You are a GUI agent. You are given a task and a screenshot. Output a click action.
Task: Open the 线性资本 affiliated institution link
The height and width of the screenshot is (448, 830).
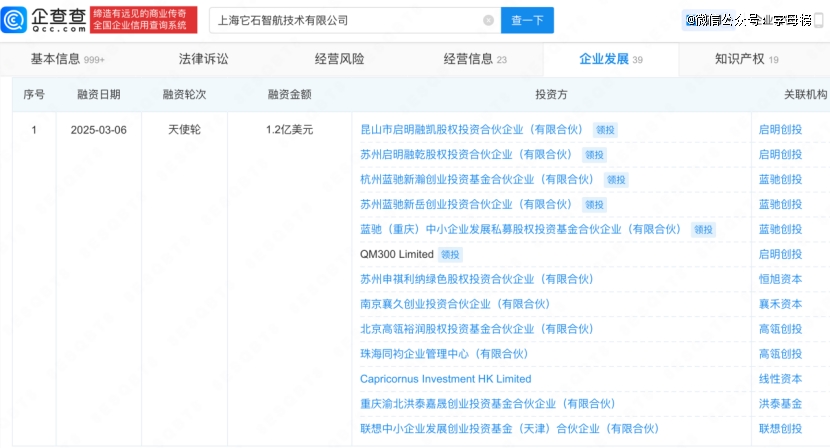[780, 379]
